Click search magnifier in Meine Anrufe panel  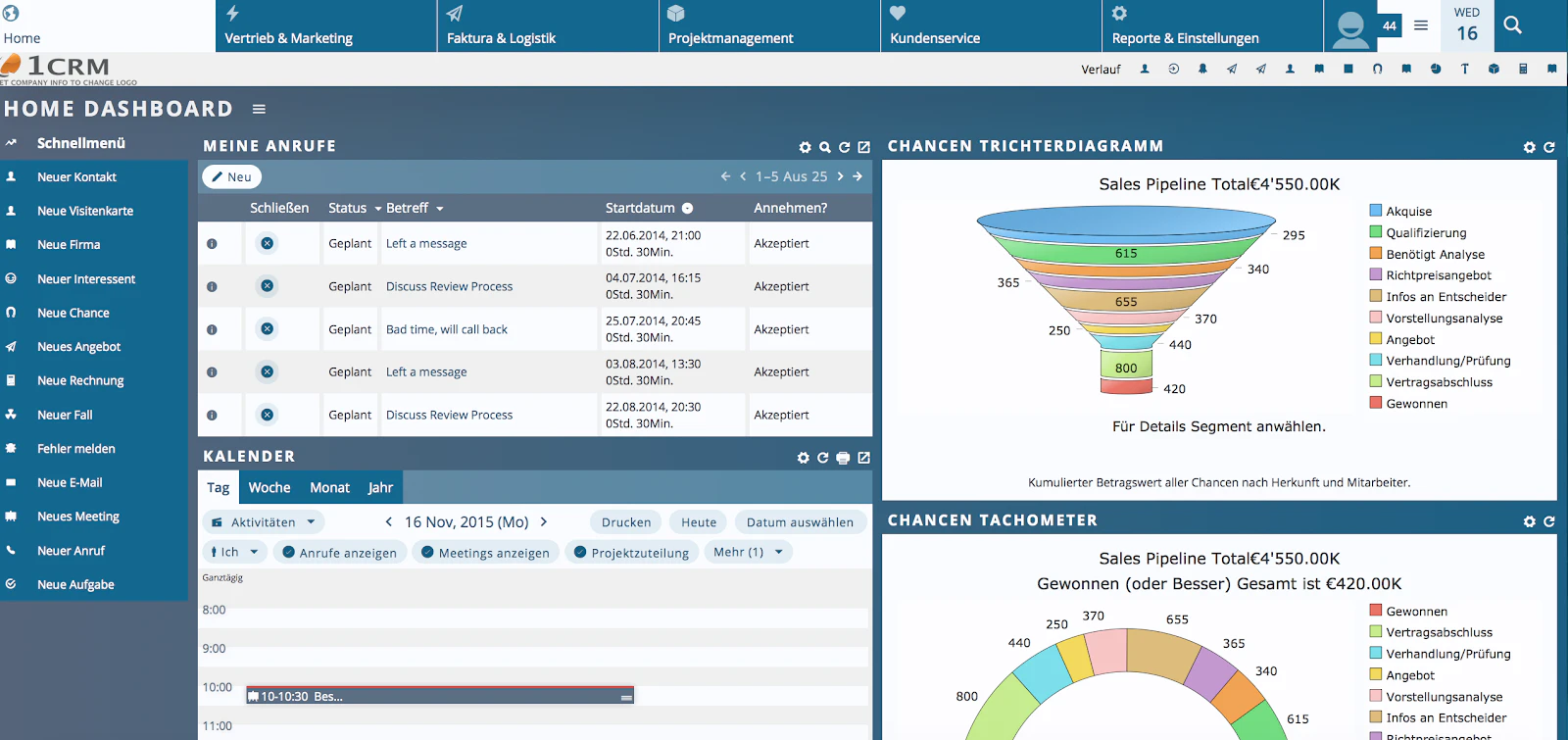[825, 147]
